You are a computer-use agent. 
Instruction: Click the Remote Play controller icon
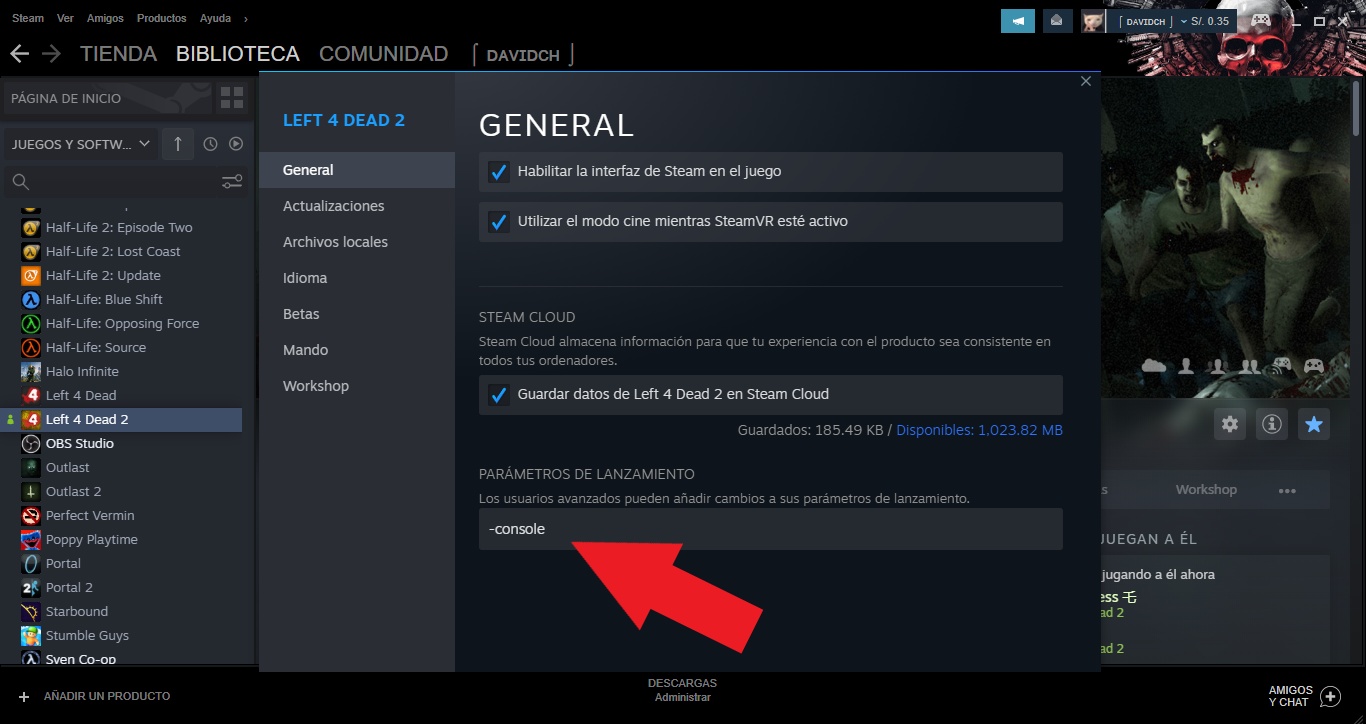pyautogui.click(x=1282, y=366)
